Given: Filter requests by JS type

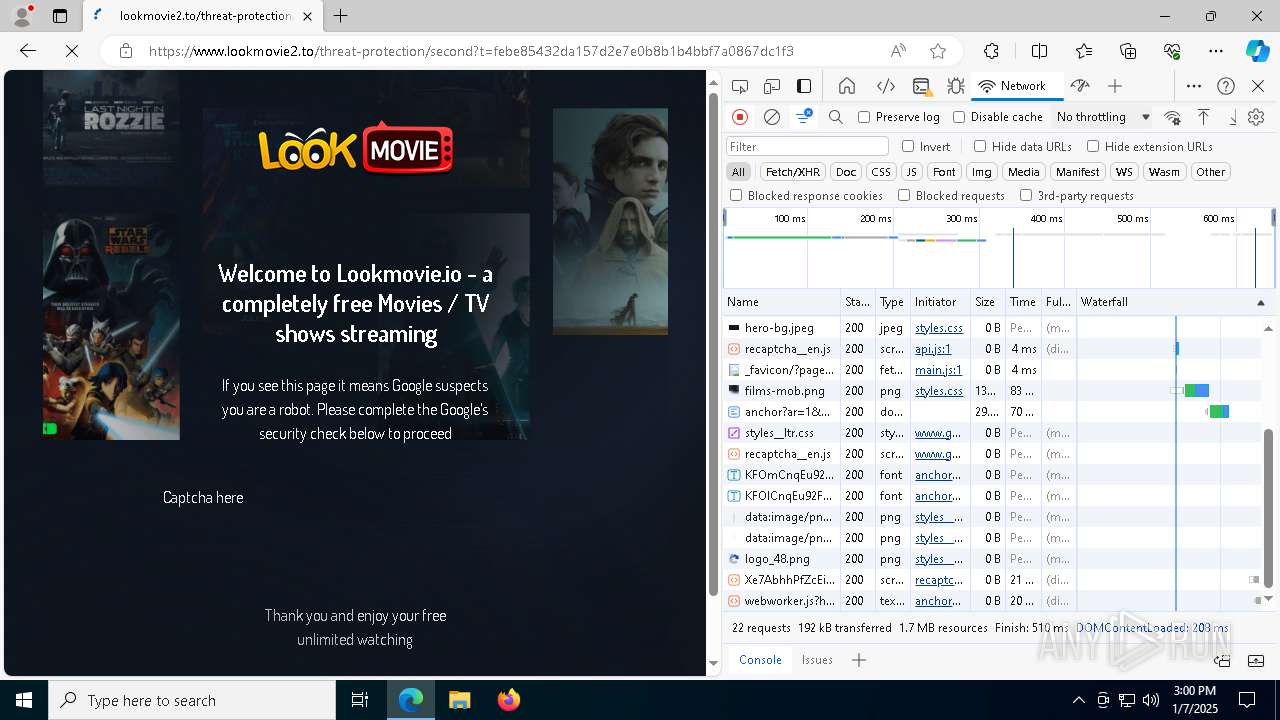Looking at the screenshot, I should pyautogui.click(x=911, y=172).
